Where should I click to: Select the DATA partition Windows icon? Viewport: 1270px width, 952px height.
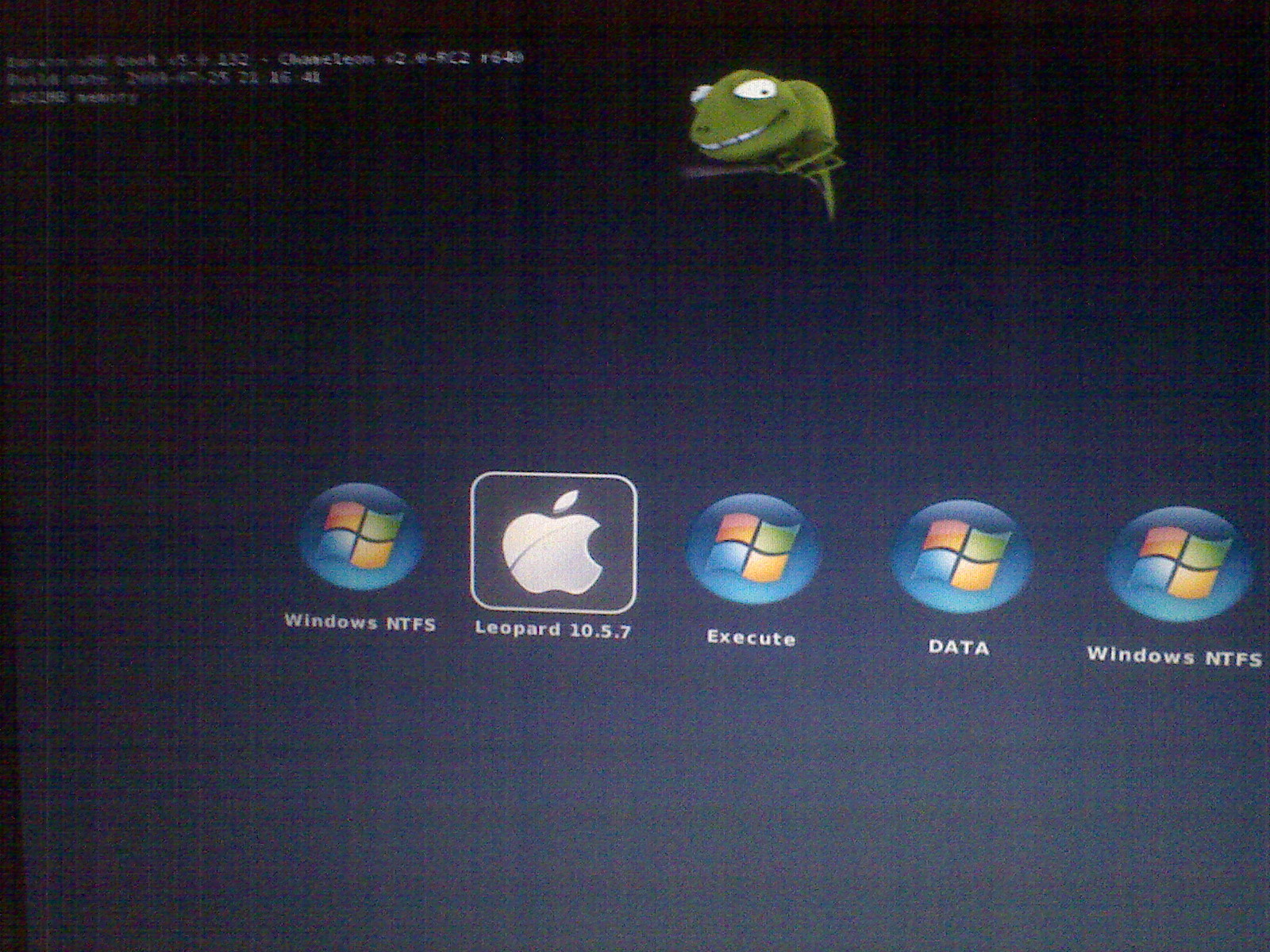click(x=960, y=556)
